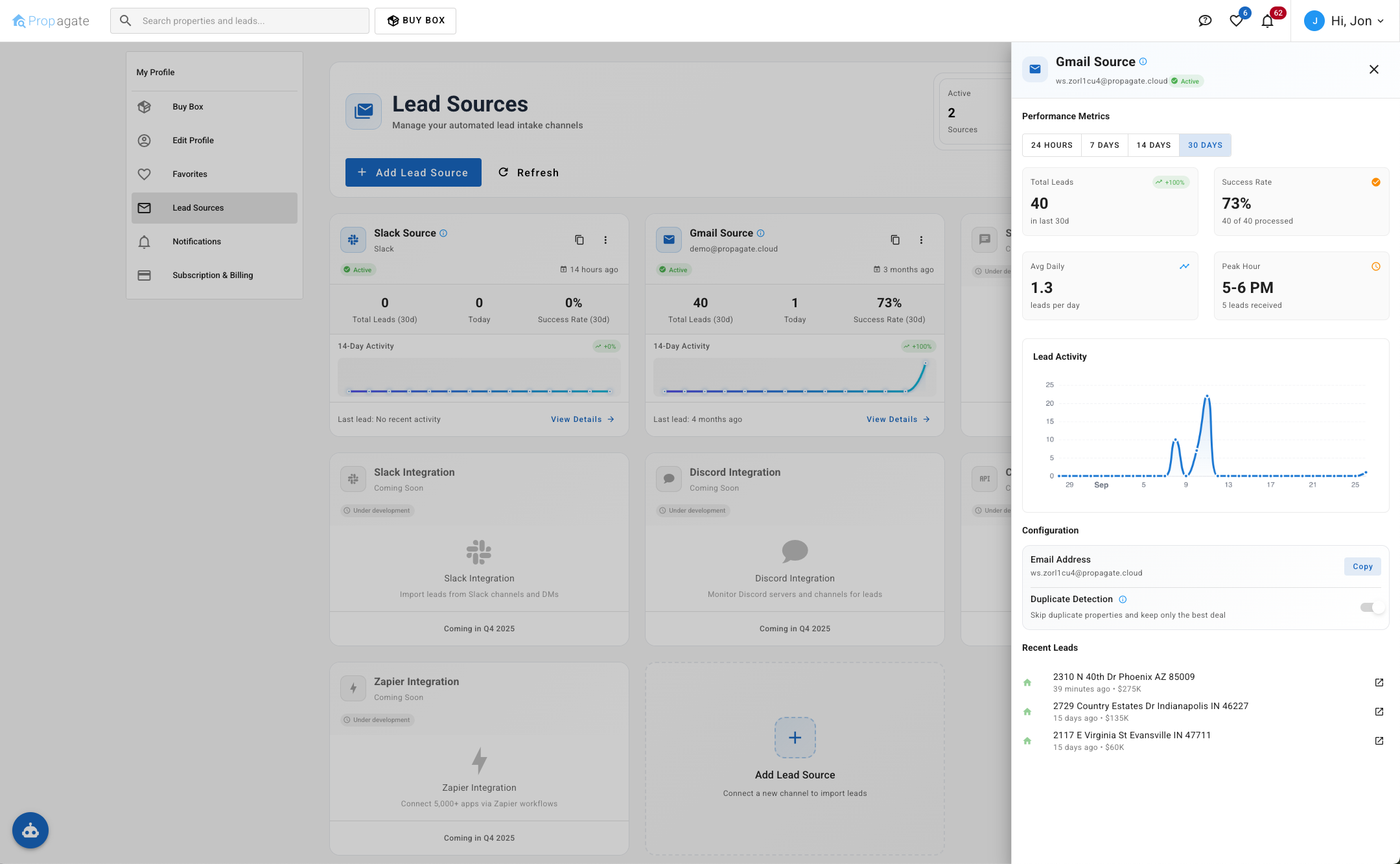The width and height of the screenshot is (1400, 864).
Task: Copy the email address using the Copy button
Action: pyautogui.click(x=1362, y=566)
